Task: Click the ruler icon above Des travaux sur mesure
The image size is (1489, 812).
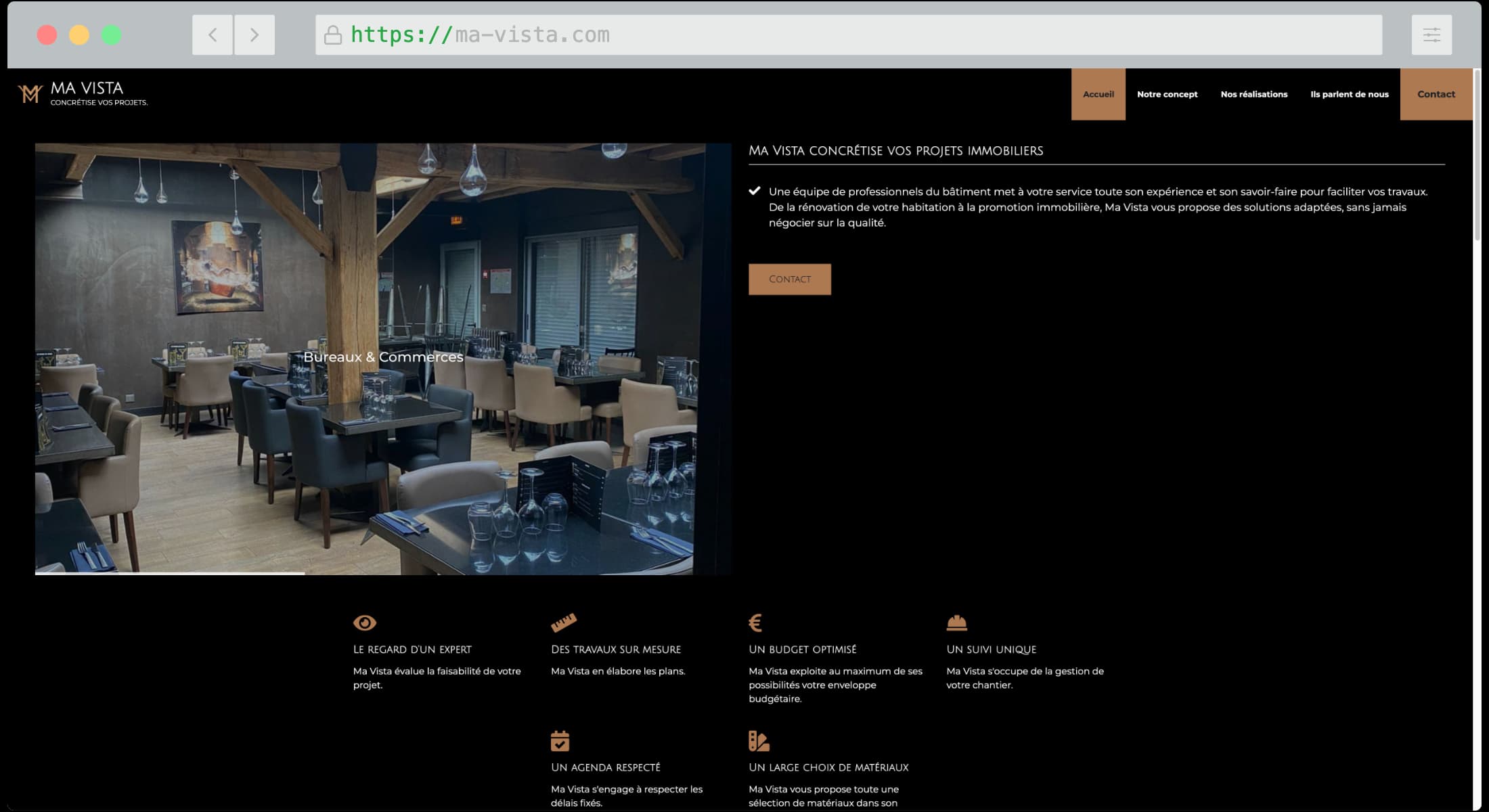Action: point(563,622)
